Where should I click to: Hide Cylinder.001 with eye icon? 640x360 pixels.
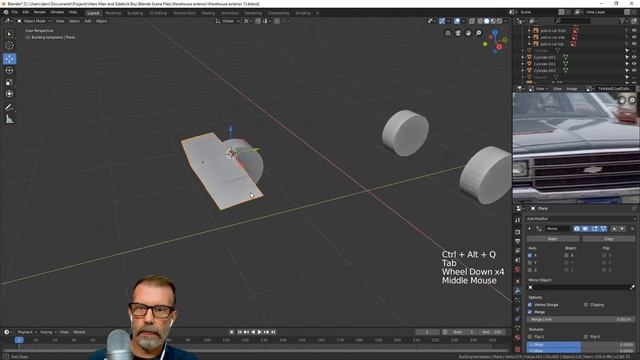pyautogui.click(x=634, y=57)
